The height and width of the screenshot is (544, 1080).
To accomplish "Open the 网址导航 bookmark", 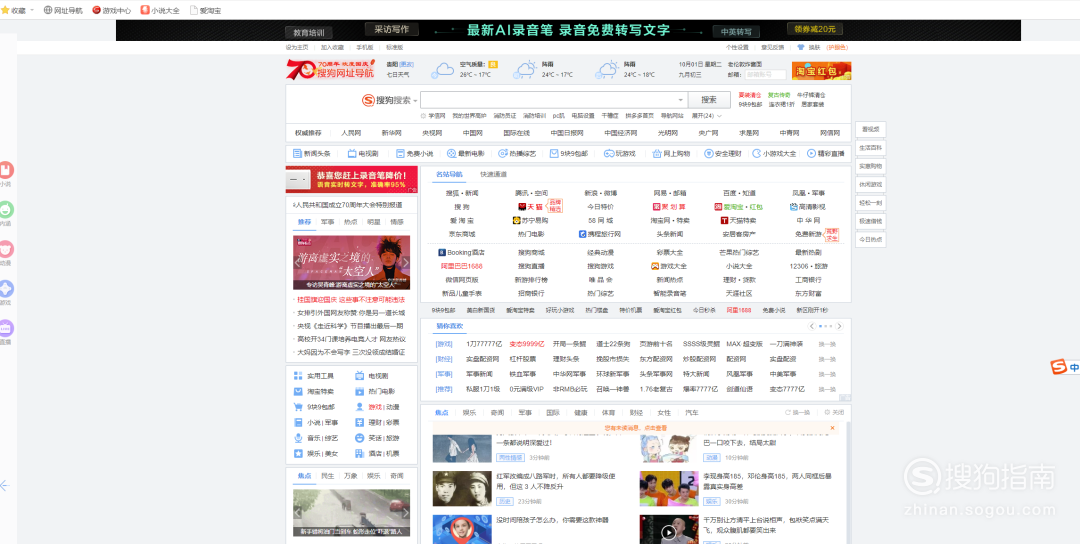I will point(63,10).
